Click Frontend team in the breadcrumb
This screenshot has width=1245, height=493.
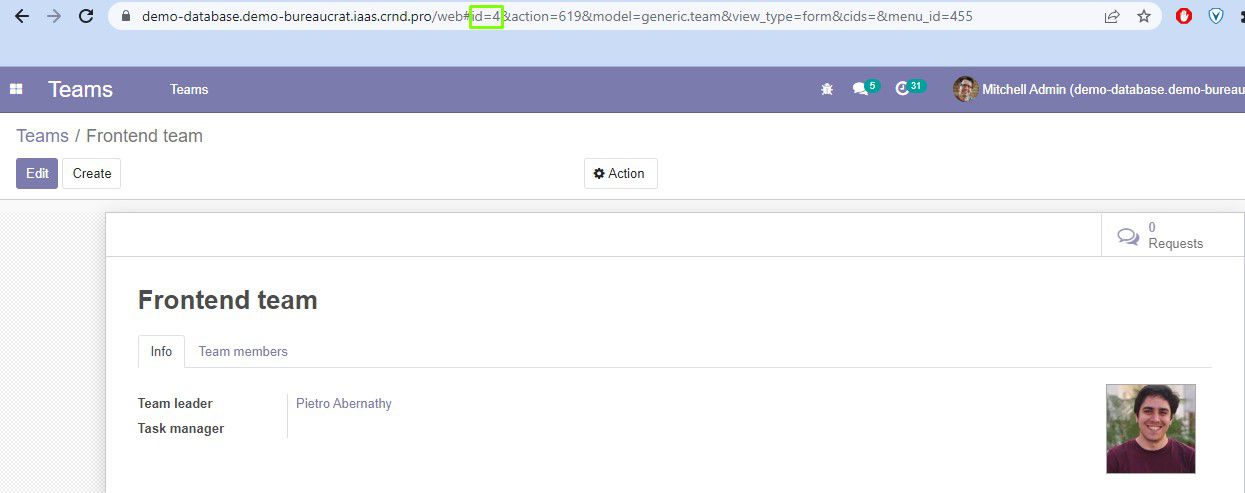(x=144, y=136)
